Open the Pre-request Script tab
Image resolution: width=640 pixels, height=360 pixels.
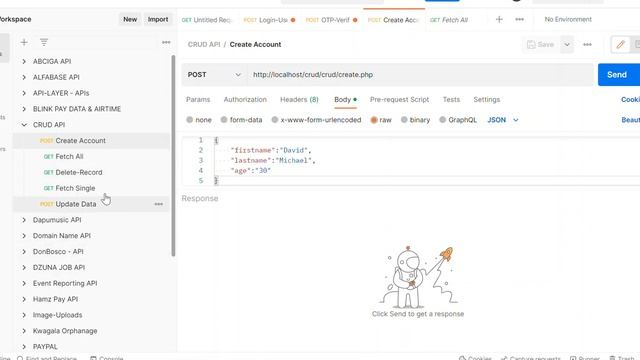pos(399,100)
